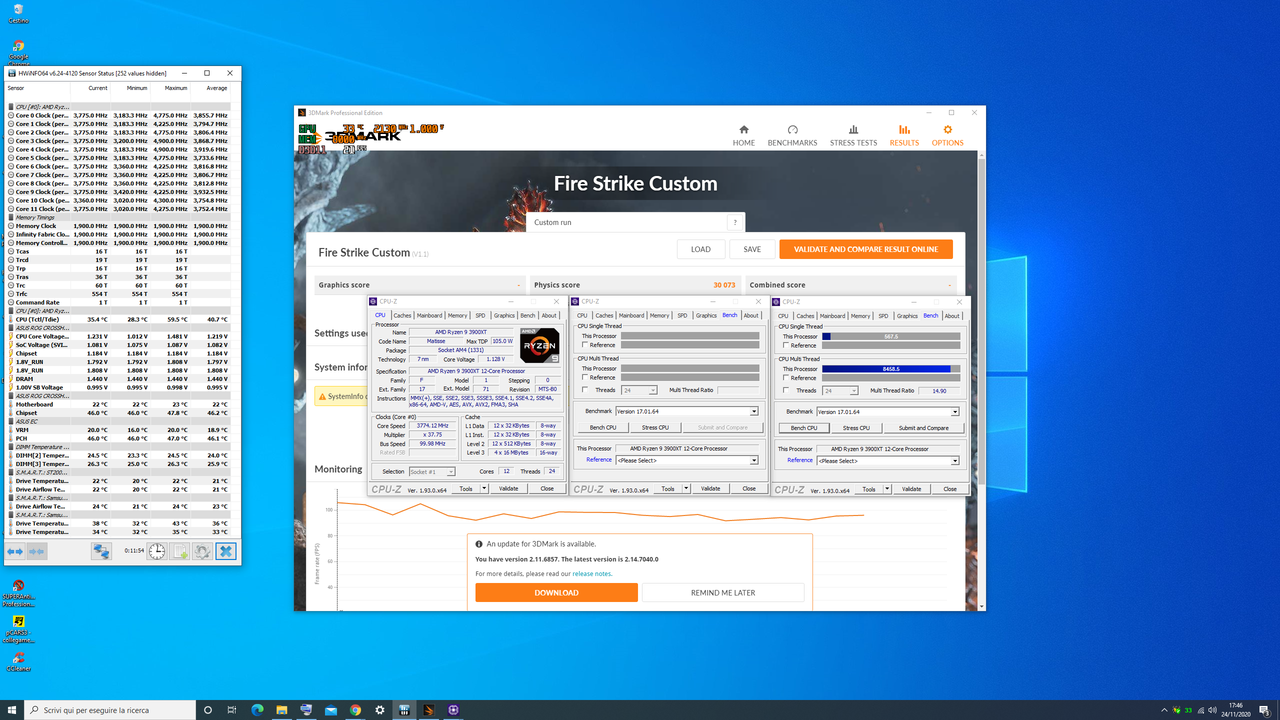Open HWiNFO sensor settings via gear icon
This screenshot has height=720, width=1280.
(202, 551)
